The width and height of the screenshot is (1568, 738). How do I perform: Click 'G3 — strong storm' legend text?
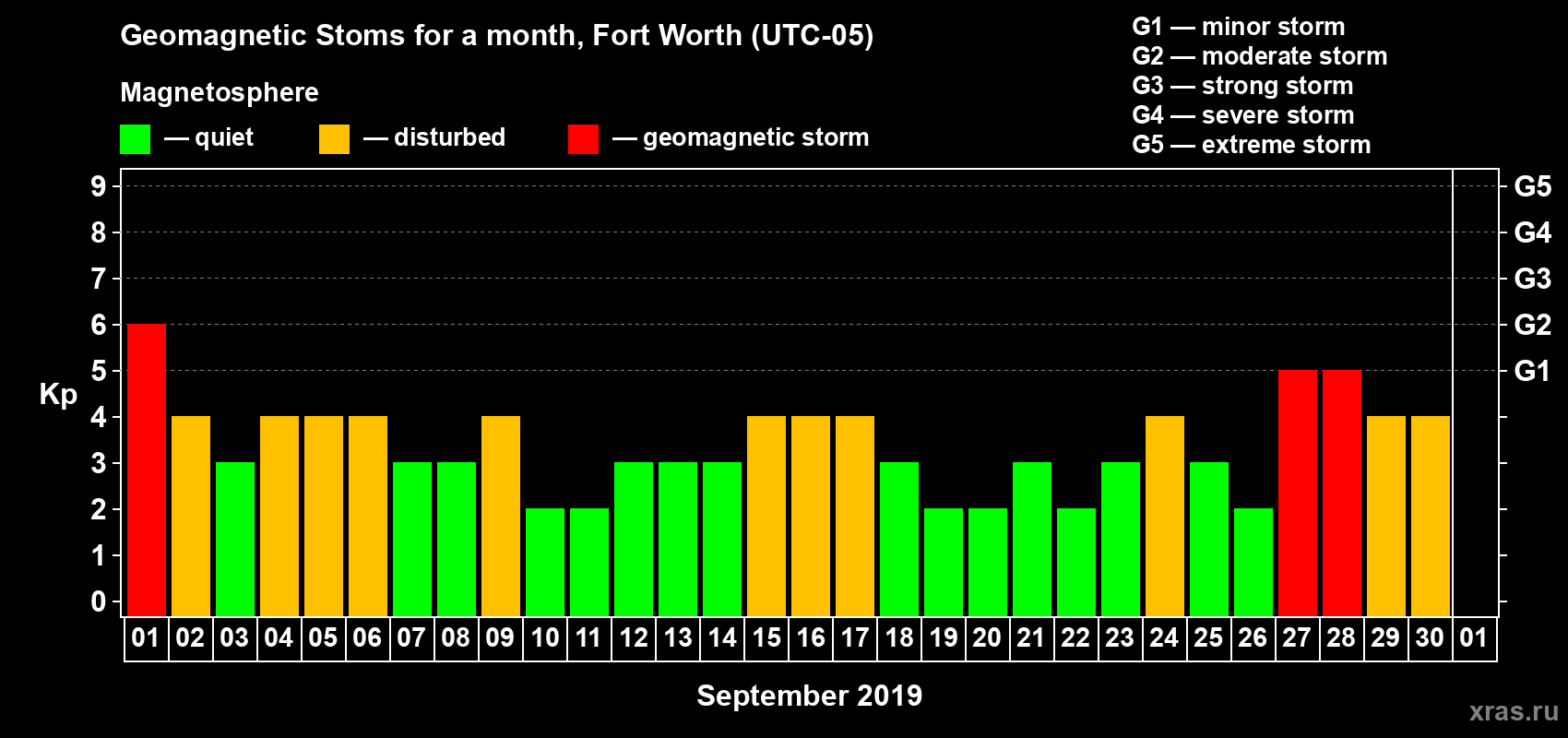[x=1242, y=86]
